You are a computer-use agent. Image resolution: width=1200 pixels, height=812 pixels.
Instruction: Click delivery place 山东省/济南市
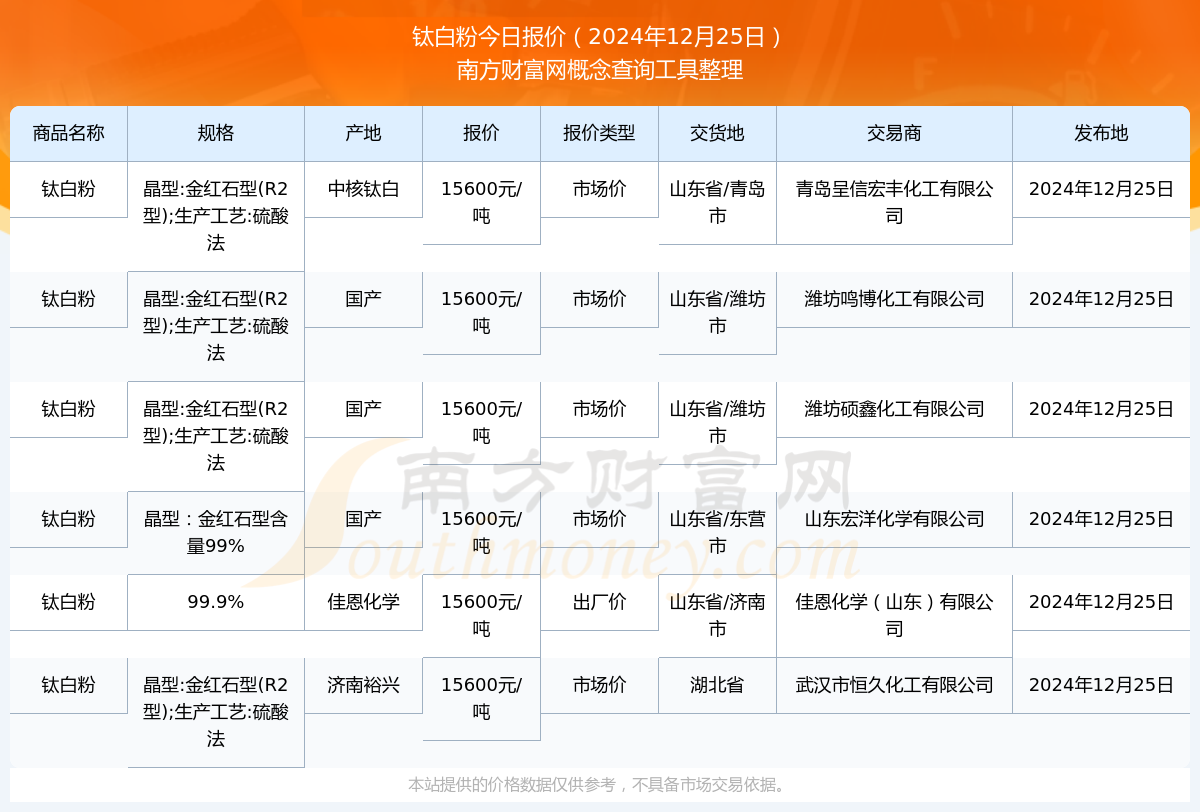[x=717, y=616]
